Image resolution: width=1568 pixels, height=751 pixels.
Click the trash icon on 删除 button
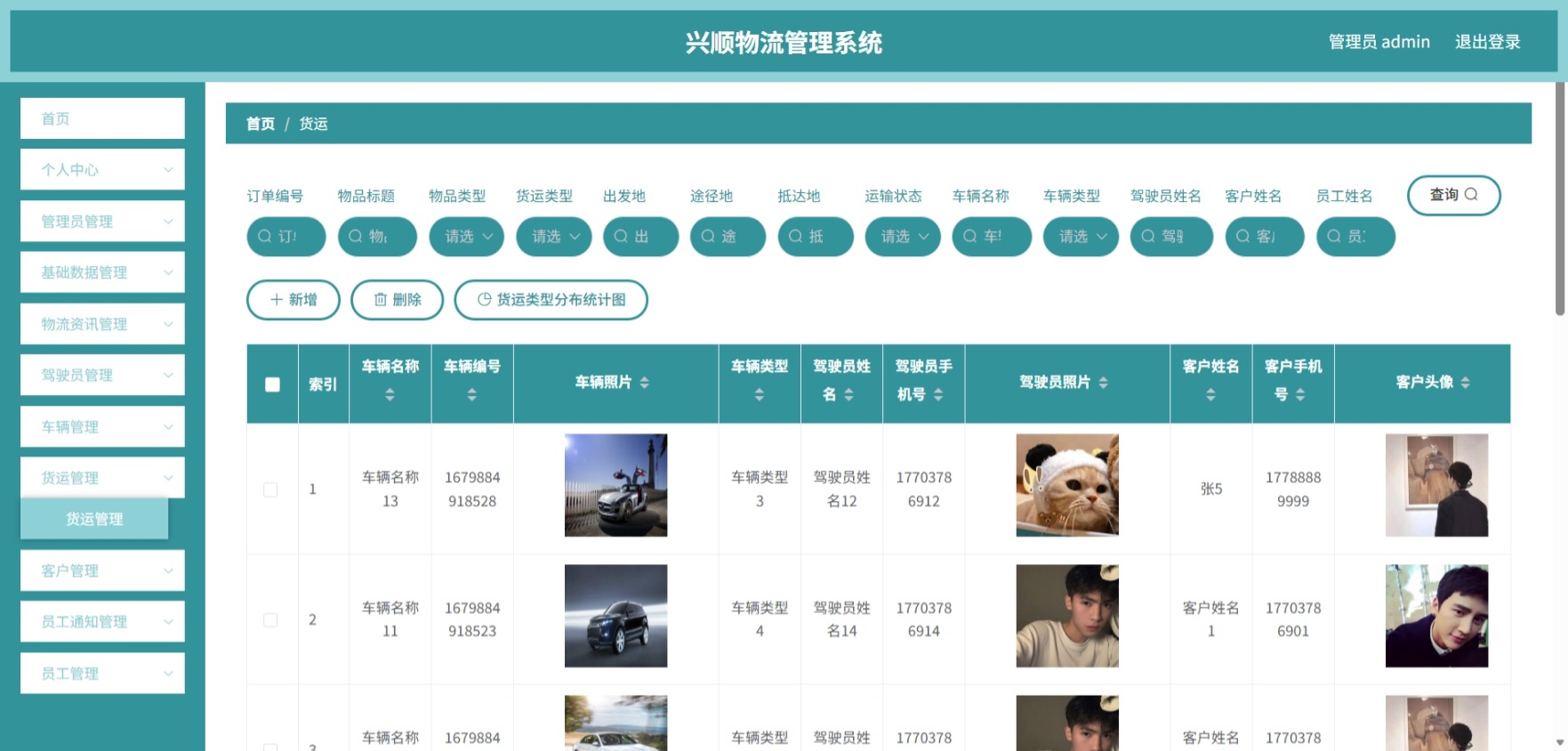click(381, 300)
